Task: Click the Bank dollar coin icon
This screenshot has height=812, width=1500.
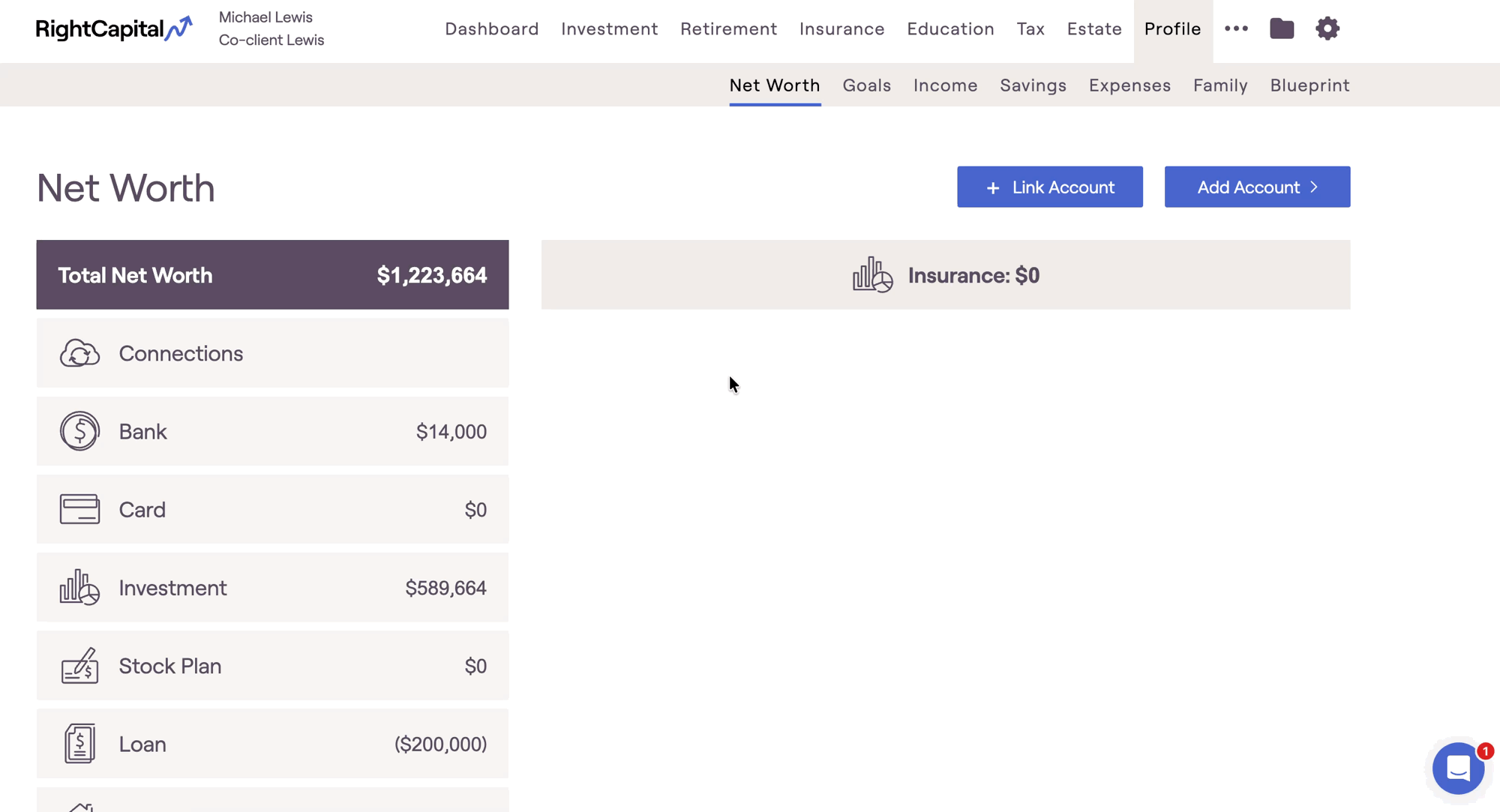Action: (x=79, y=431)
